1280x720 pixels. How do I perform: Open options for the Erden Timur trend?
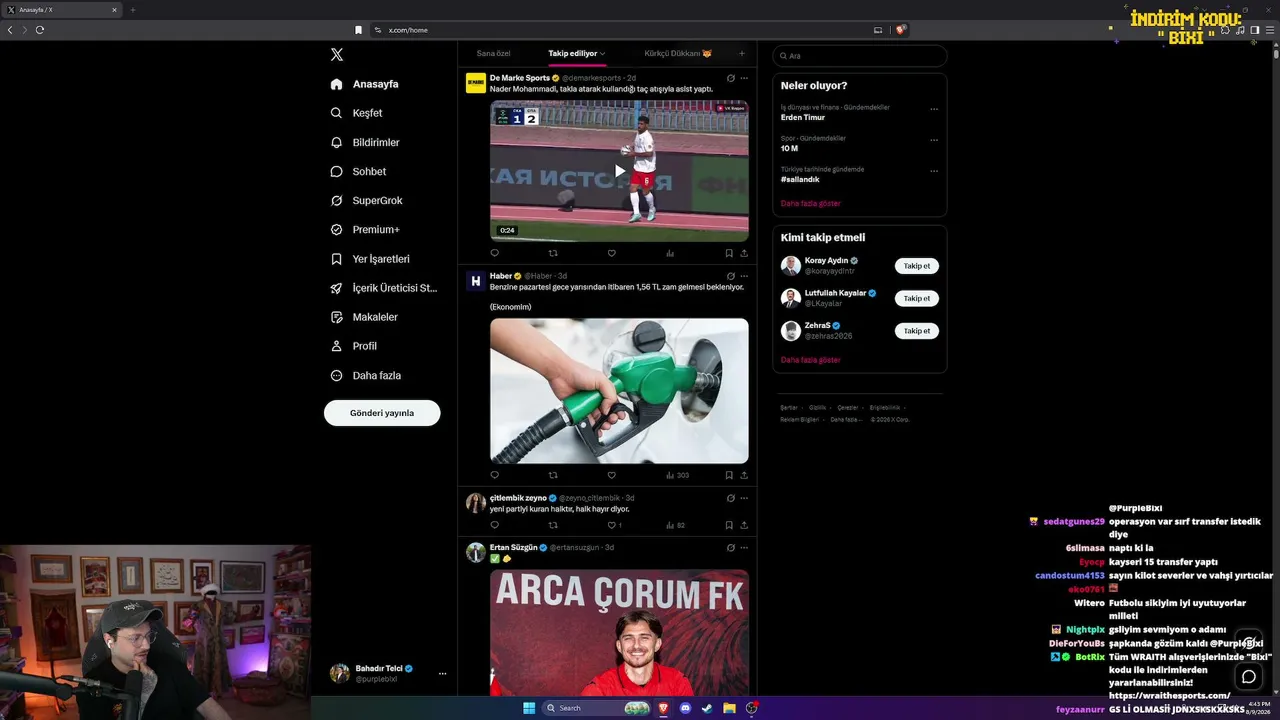pos(934,110)
